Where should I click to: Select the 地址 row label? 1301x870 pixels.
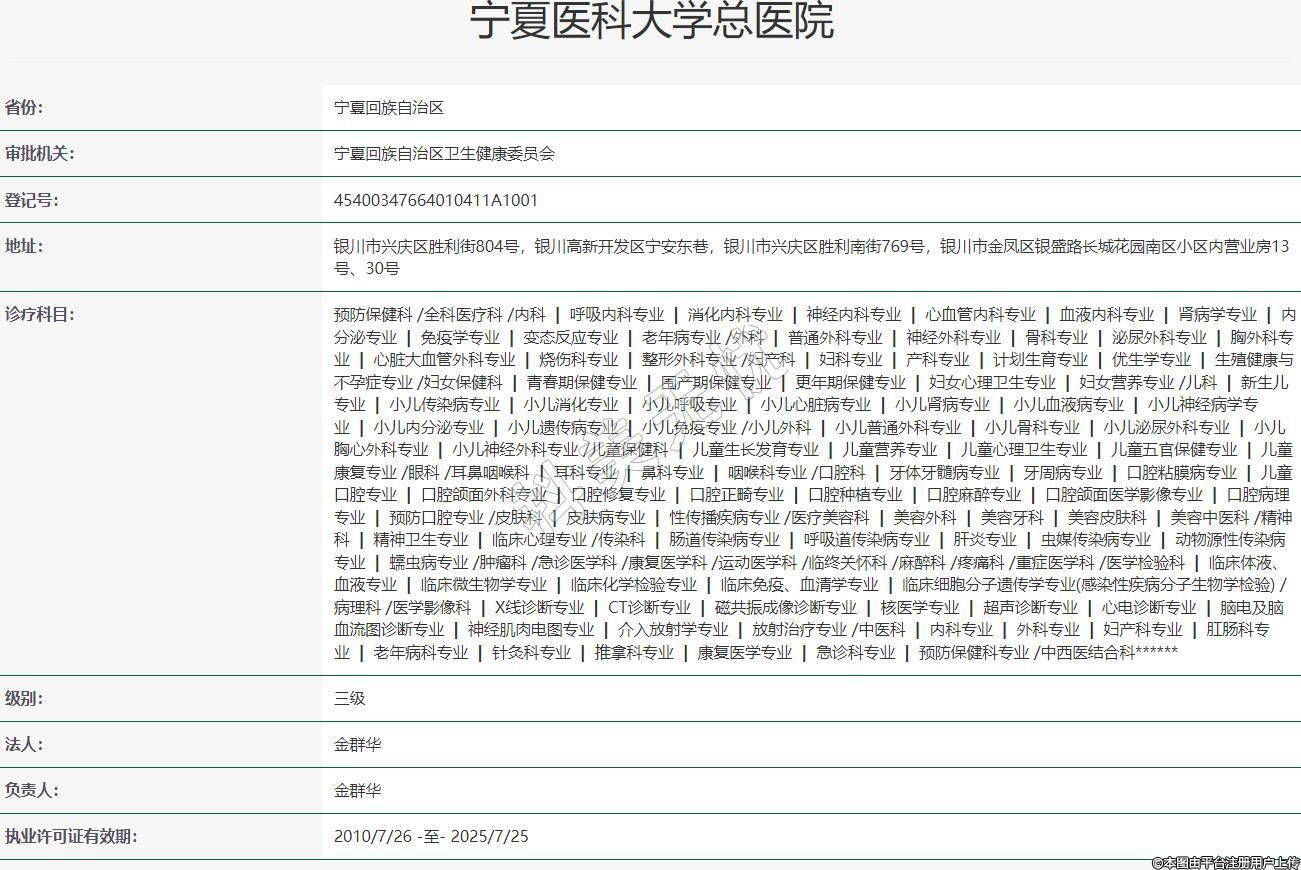[x=24, y=246]
